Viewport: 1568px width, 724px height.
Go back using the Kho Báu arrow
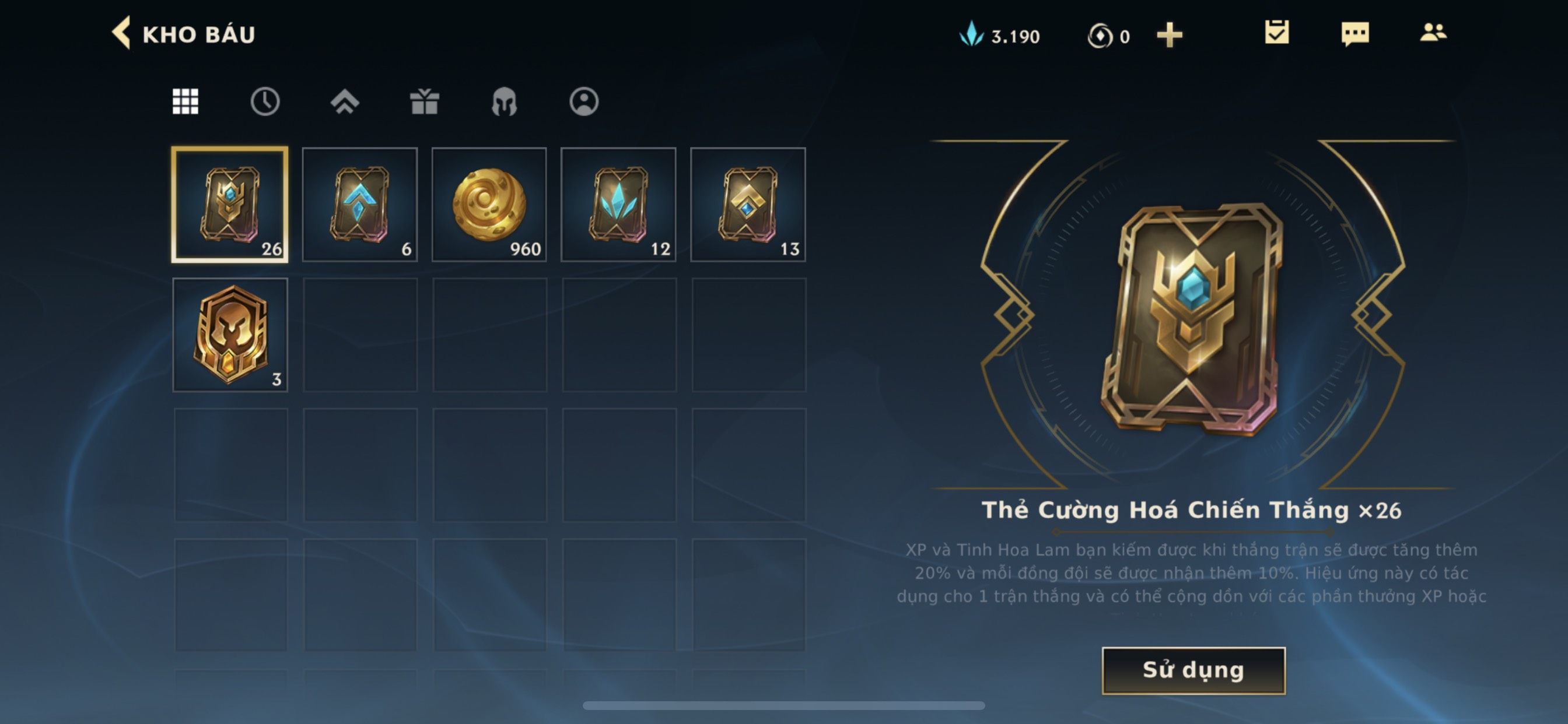(x=121, y=33)
